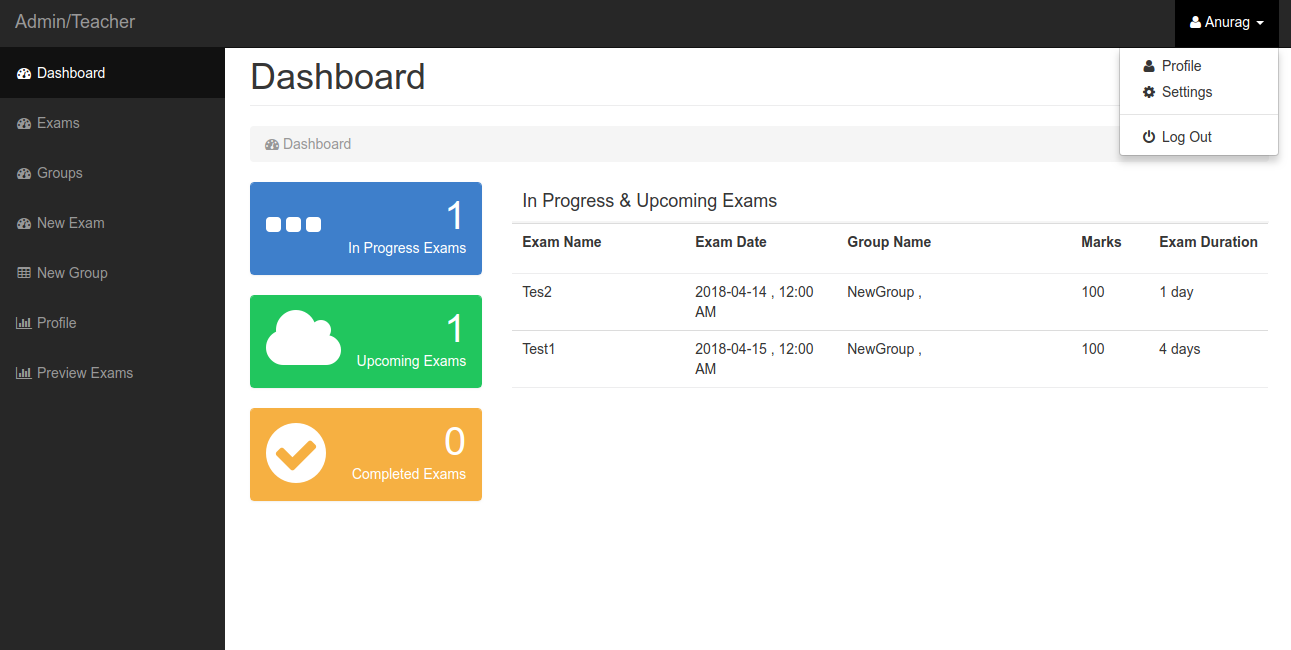
Task: Open the green Upcoming Exams card
Action: (366, 341)
